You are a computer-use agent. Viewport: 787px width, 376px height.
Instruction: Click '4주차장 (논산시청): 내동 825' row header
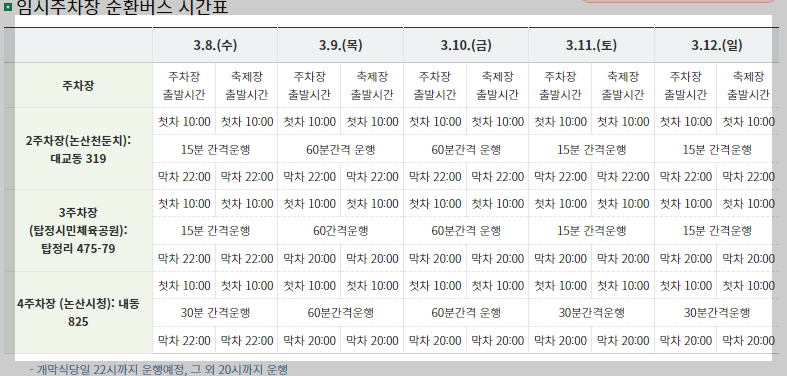coord(78,313)
